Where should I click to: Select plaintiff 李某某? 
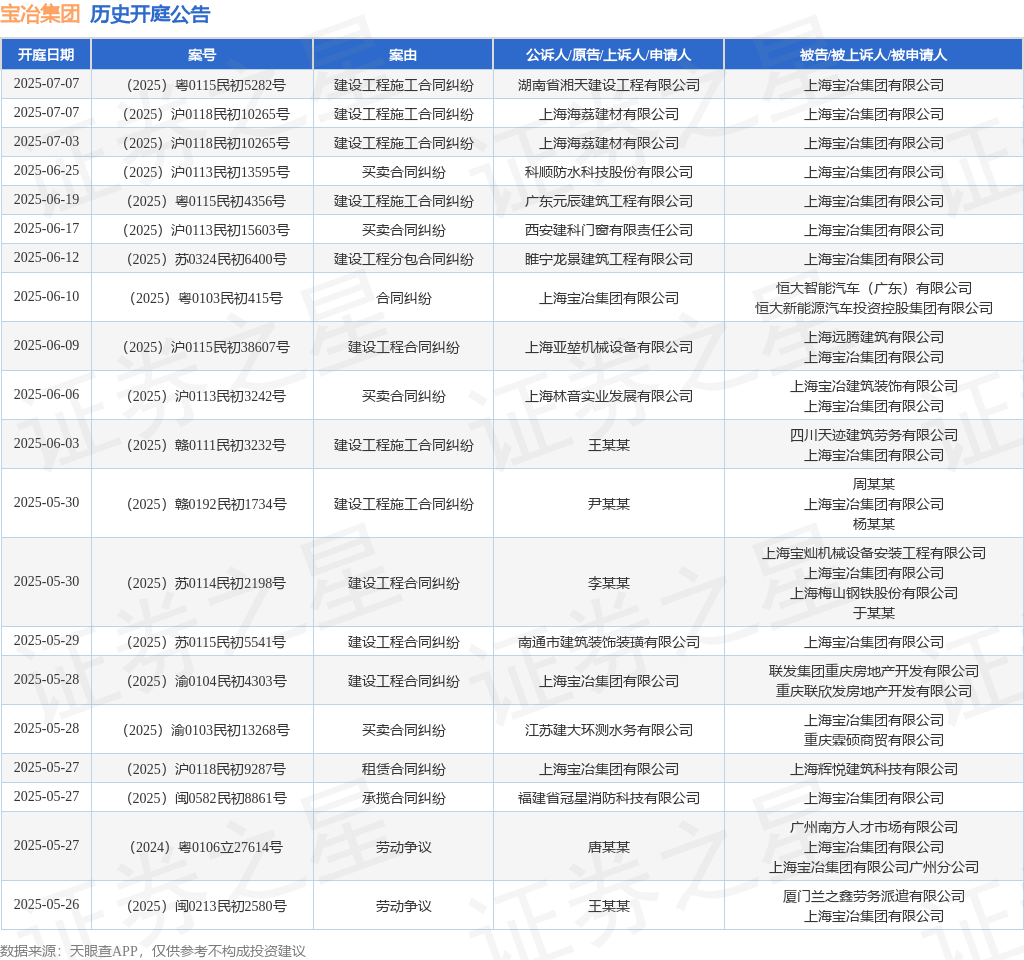point(609,583)
